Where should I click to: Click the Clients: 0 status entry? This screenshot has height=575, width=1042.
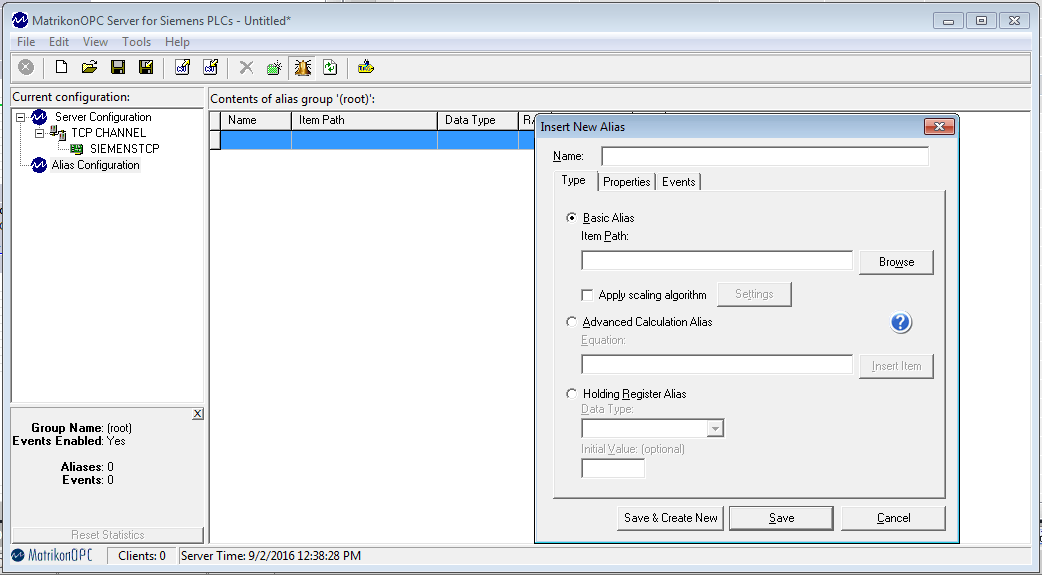142,556
